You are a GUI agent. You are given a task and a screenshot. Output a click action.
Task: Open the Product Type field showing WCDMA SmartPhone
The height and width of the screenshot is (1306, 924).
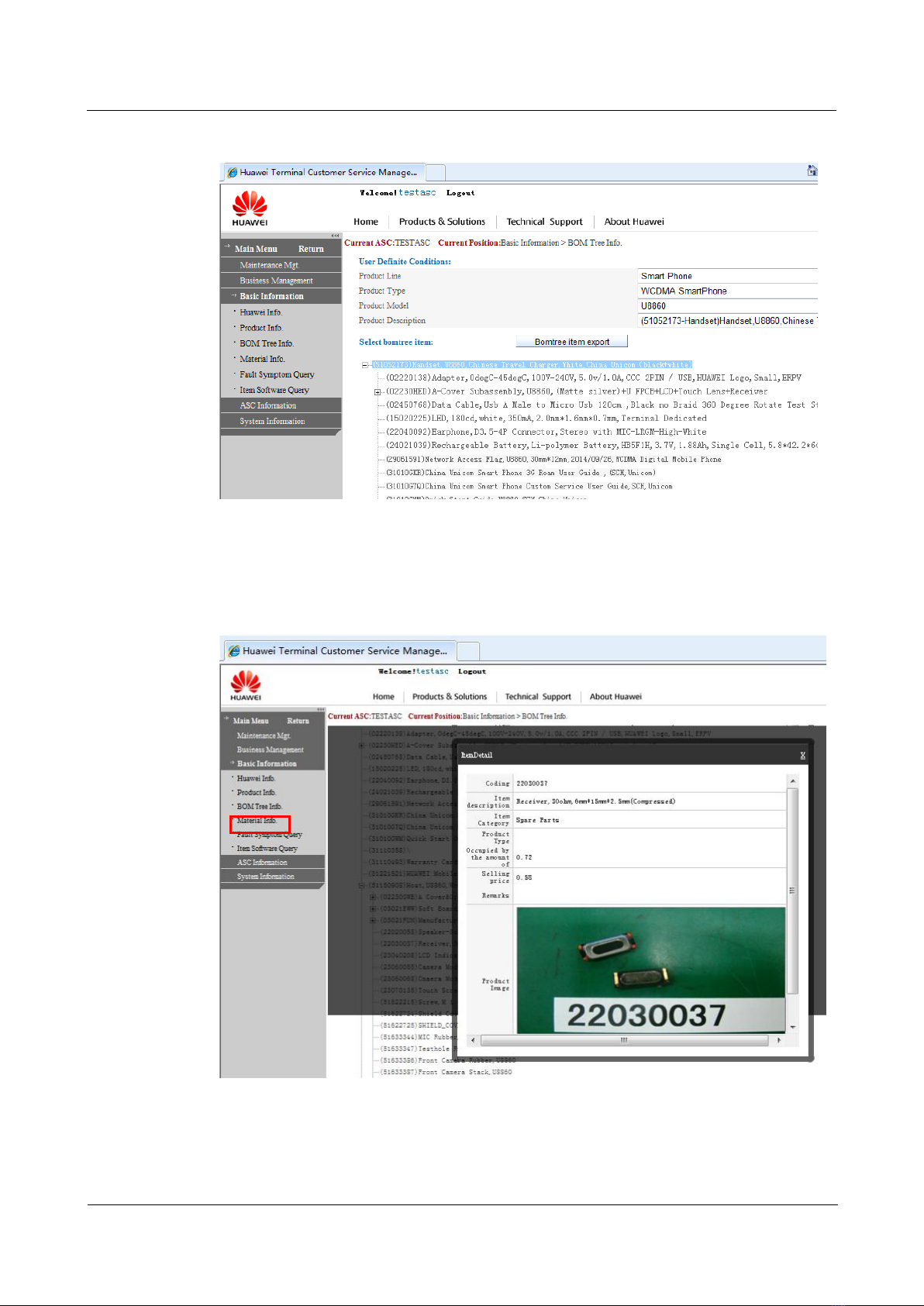(x=727, y=291)
